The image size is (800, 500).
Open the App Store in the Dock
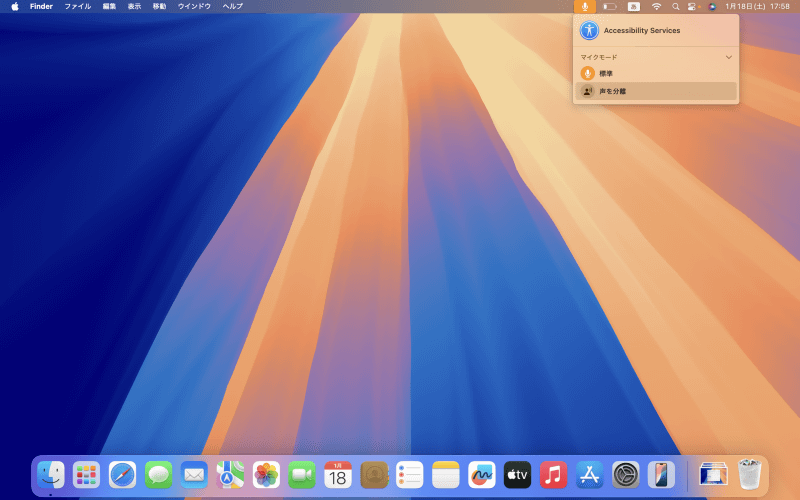click(x=589, y=475)
